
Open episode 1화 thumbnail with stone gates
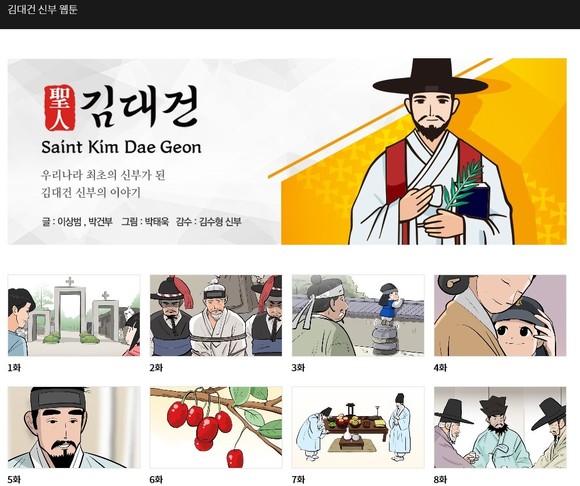click(74, 315)
